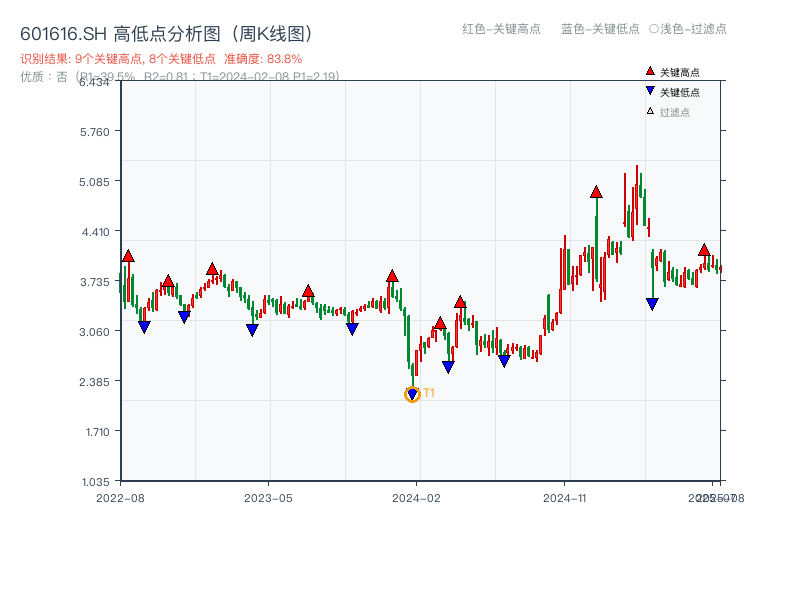Click the blue 关键低点 triangle icon in legend
800x600 pixels.
pos(648,92)
